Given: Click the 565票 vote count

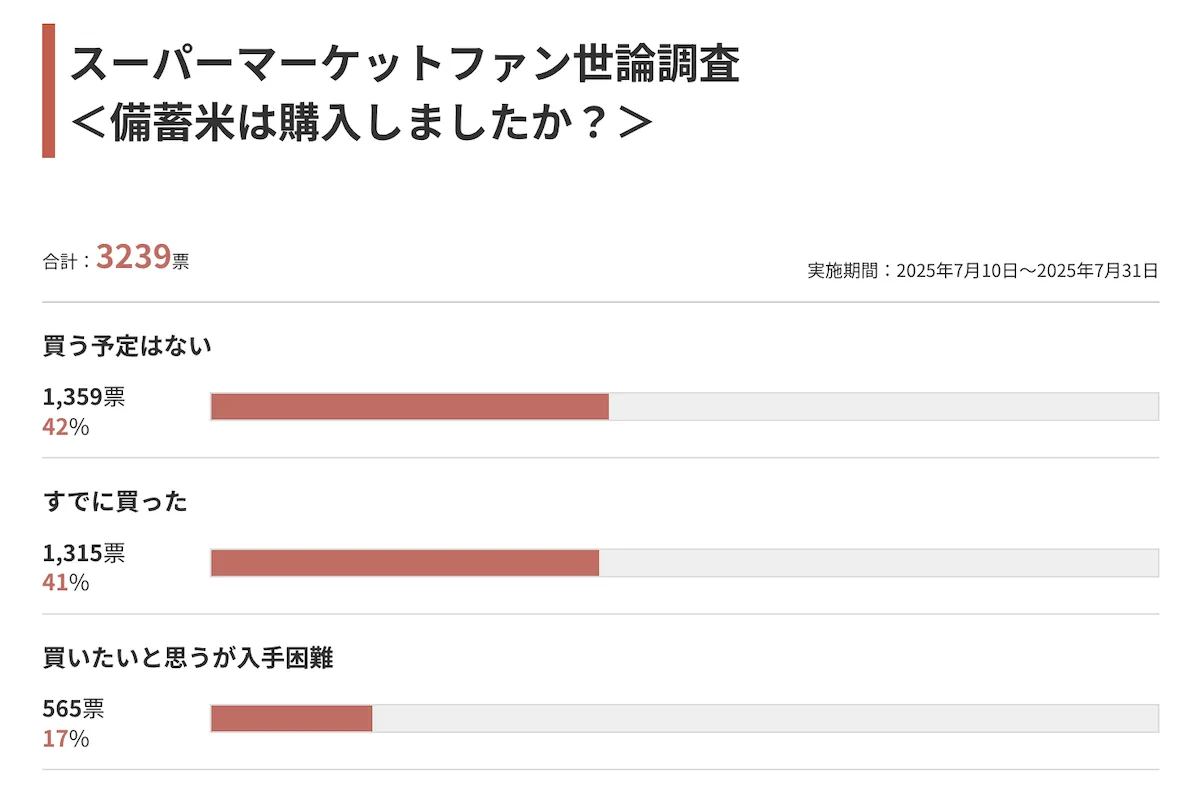Looking at the screenshot, I should [73, 709].
